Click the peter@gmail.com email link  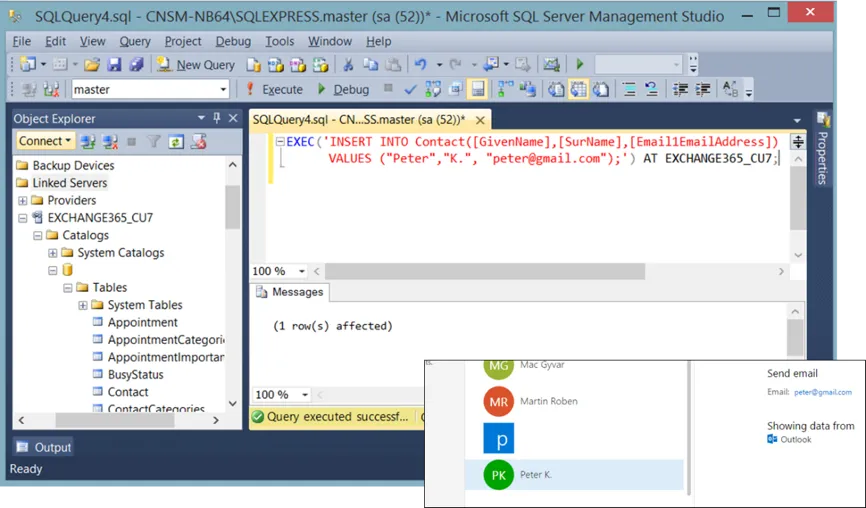pyautogui.click(x=822, y=392)
